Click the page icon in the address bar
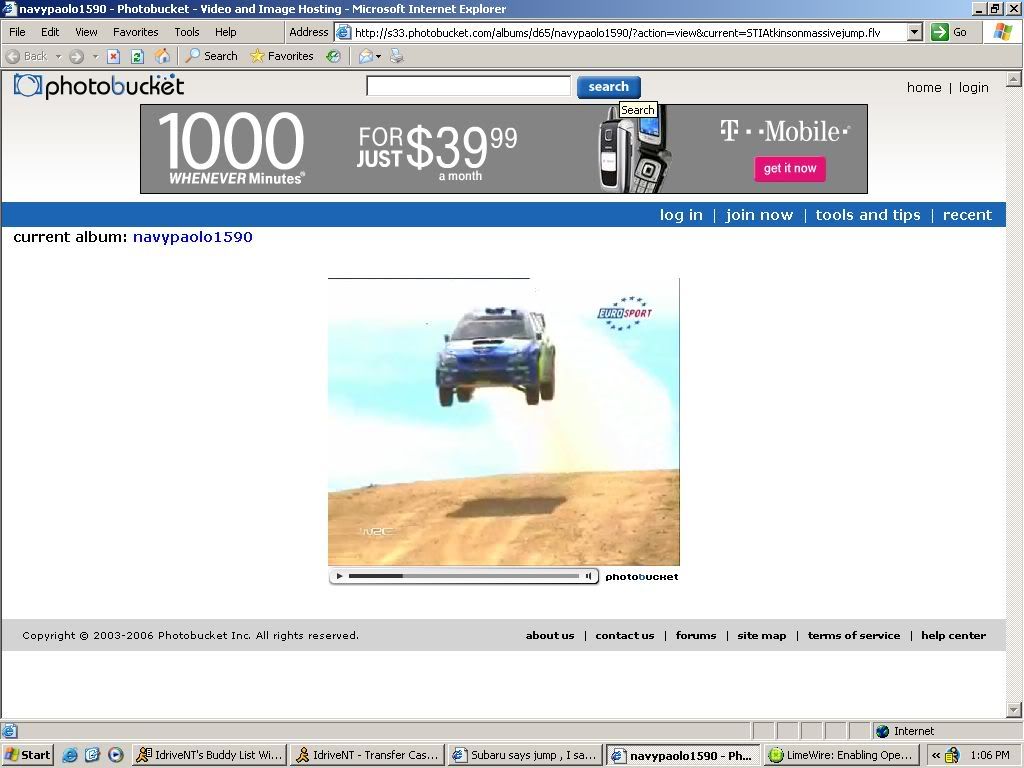 pos(344,32)
